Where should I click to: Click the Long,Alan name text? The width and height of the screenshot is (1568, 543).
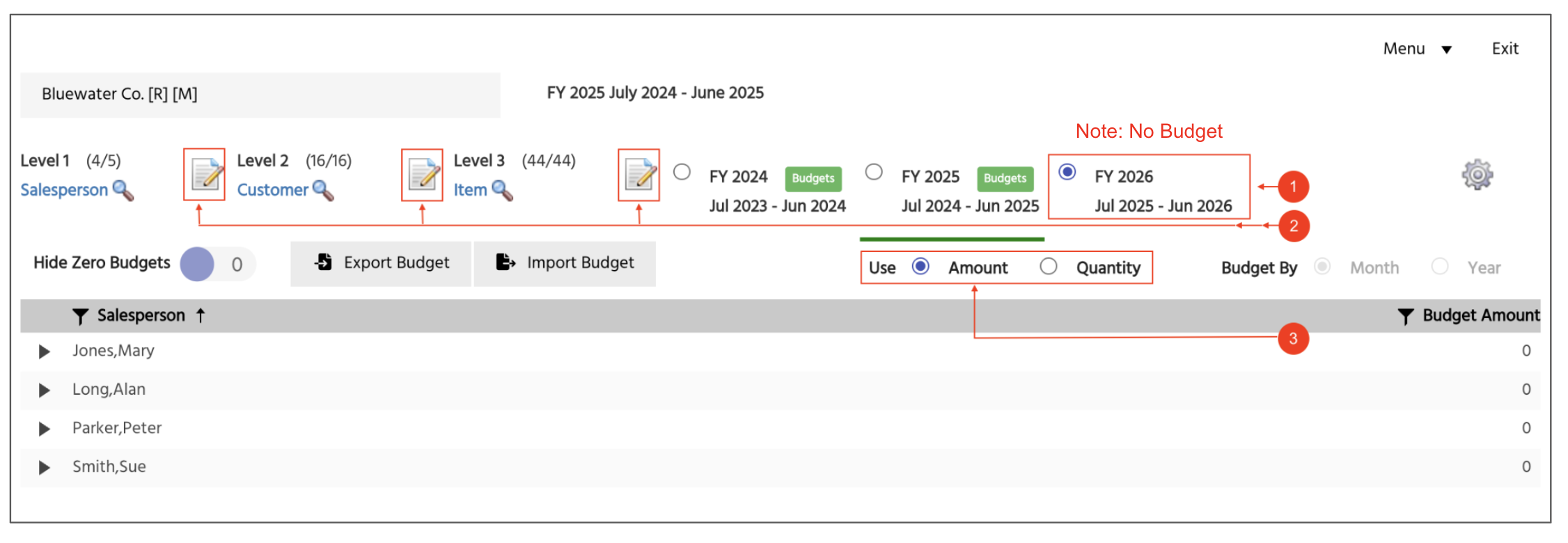coord(109,390)
